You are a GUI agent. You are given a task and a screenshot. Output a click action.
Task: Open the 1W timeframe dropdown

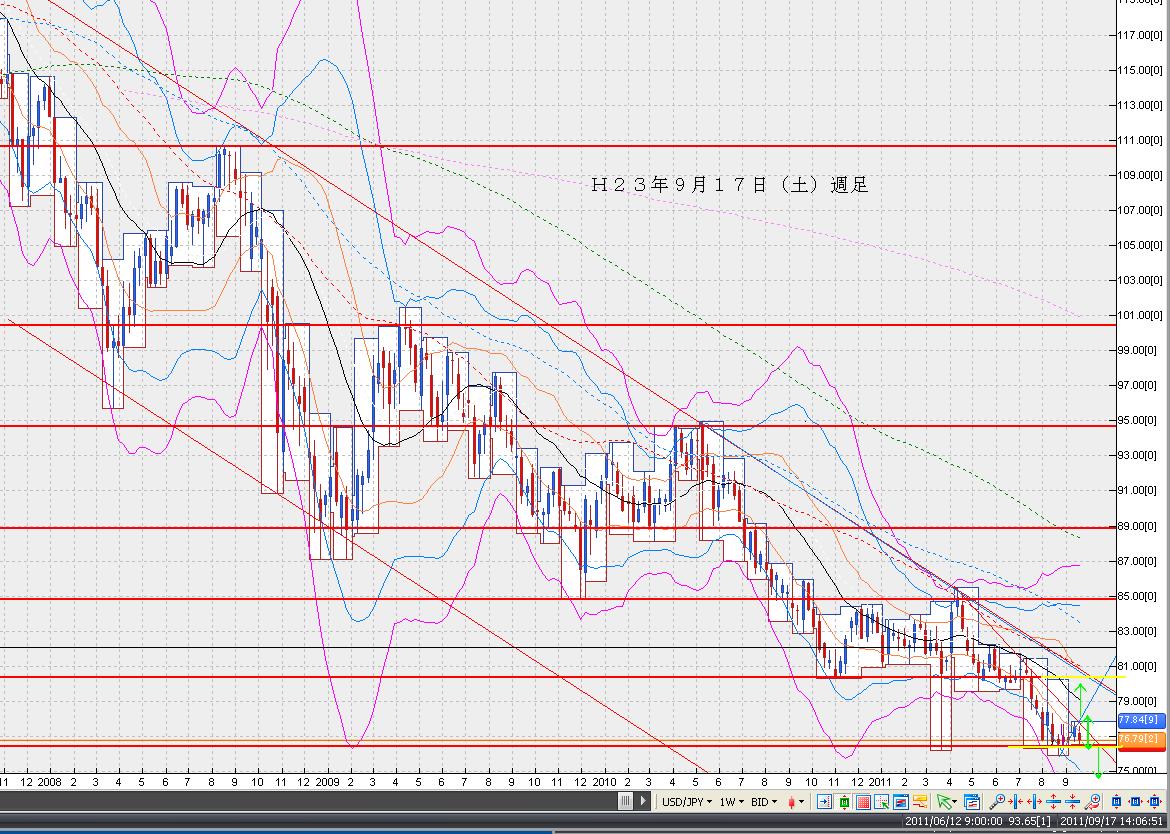732,802
